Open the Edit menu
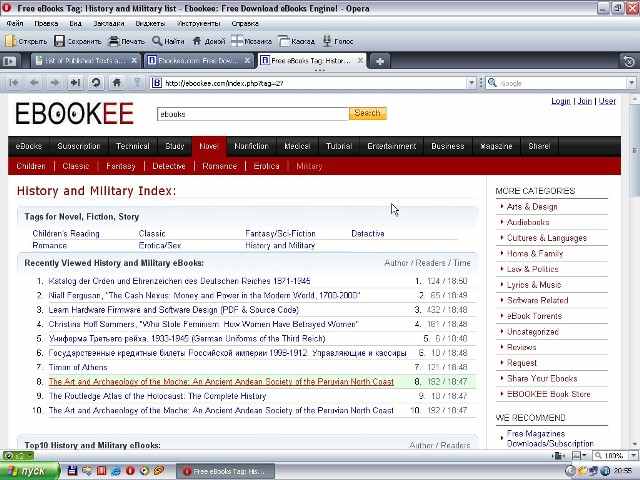640x480 pixels. pyautogui.click(x=46, y=24)
